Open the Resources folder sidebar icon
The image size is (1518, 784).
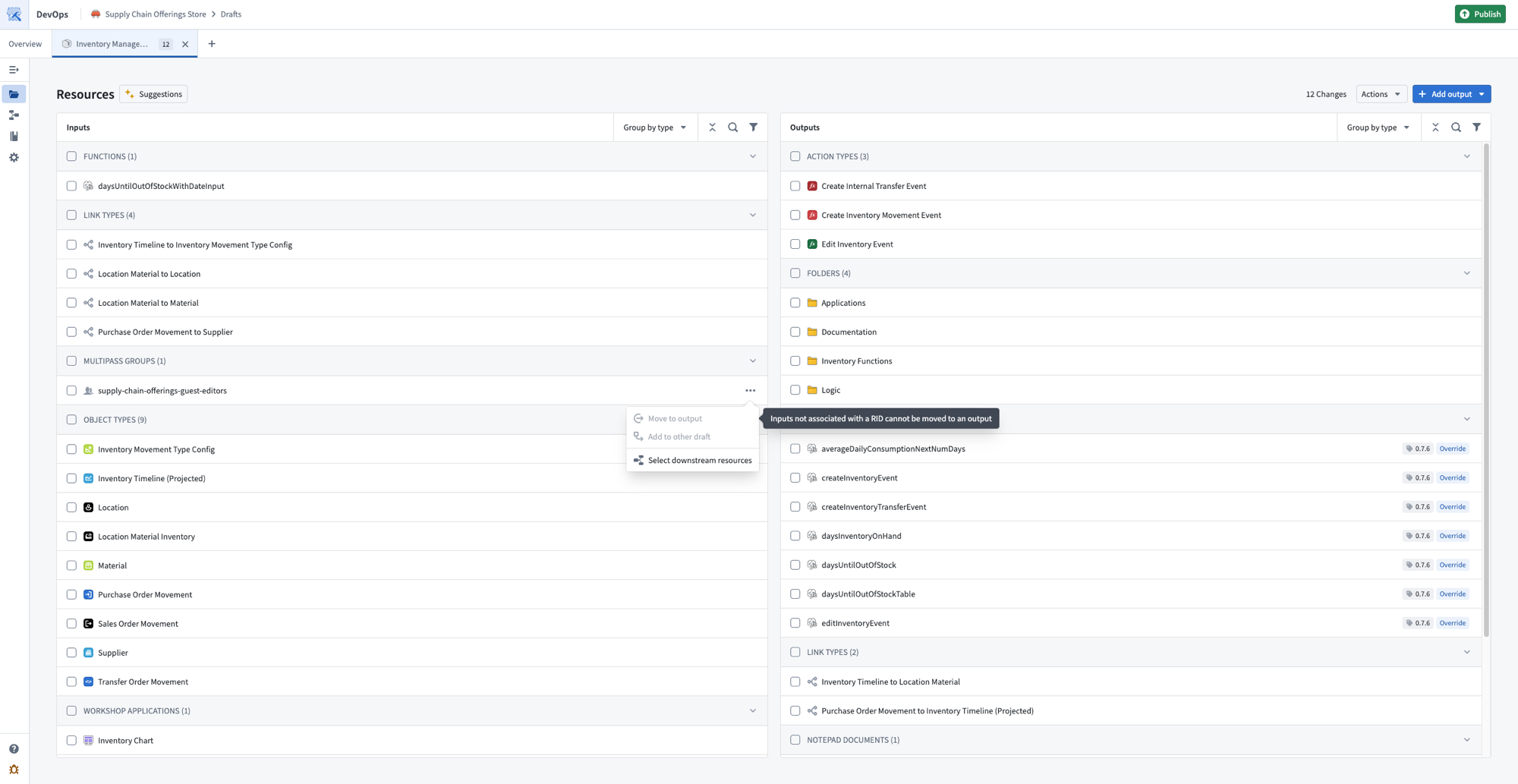[x=14, y=94]
